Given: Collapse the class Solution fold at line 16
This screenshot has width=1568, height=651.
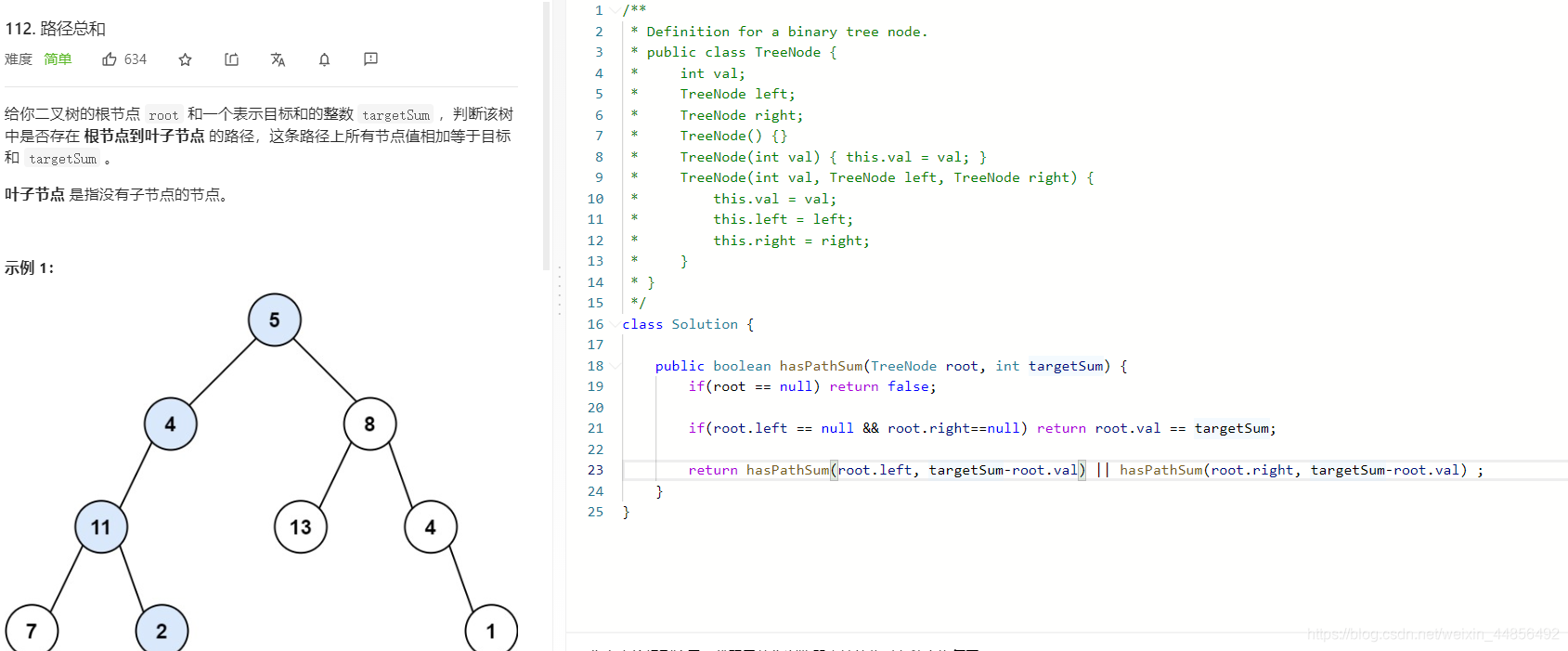Looking at the screenshot, I should pyautogui.click(x=615, y=324).
